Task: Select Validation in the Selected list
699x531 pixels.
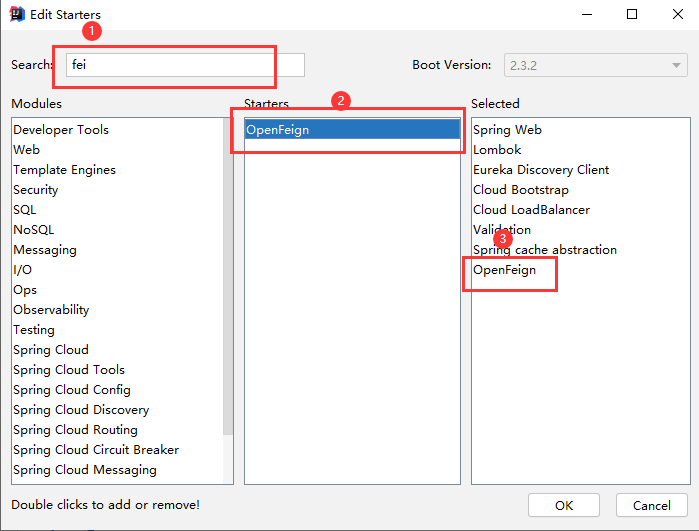Action: [502, 230]
